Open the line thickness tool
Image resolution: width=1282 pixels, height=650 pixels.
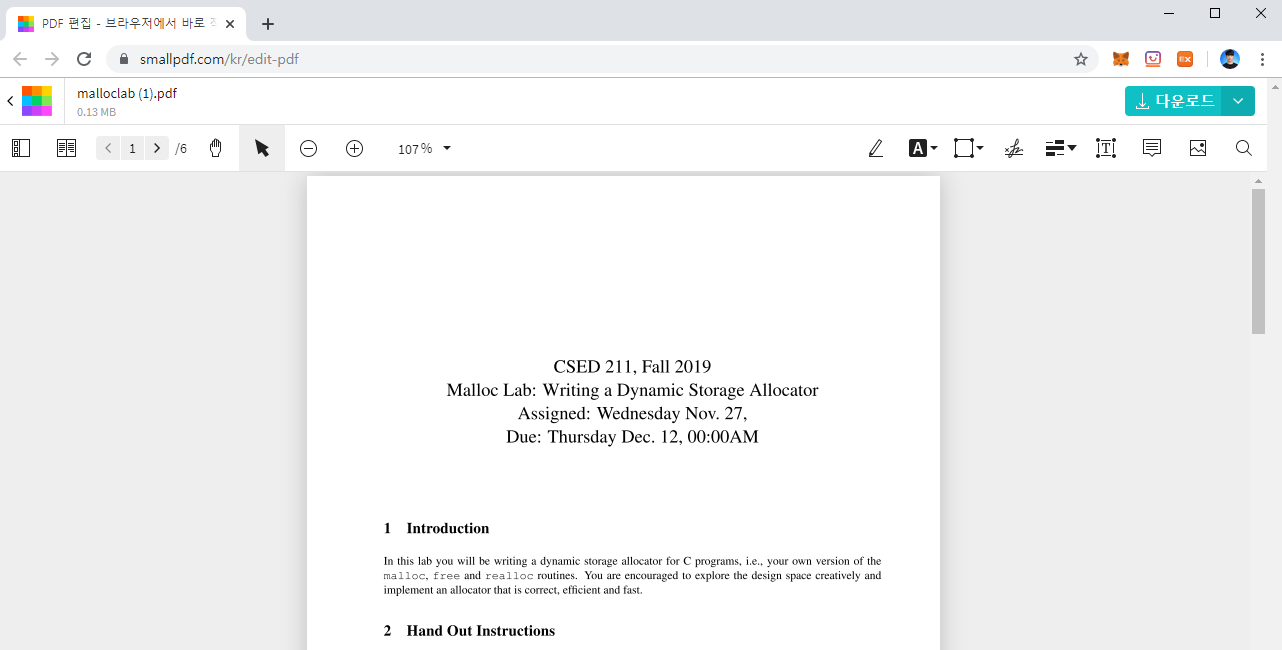[1055, 148]
